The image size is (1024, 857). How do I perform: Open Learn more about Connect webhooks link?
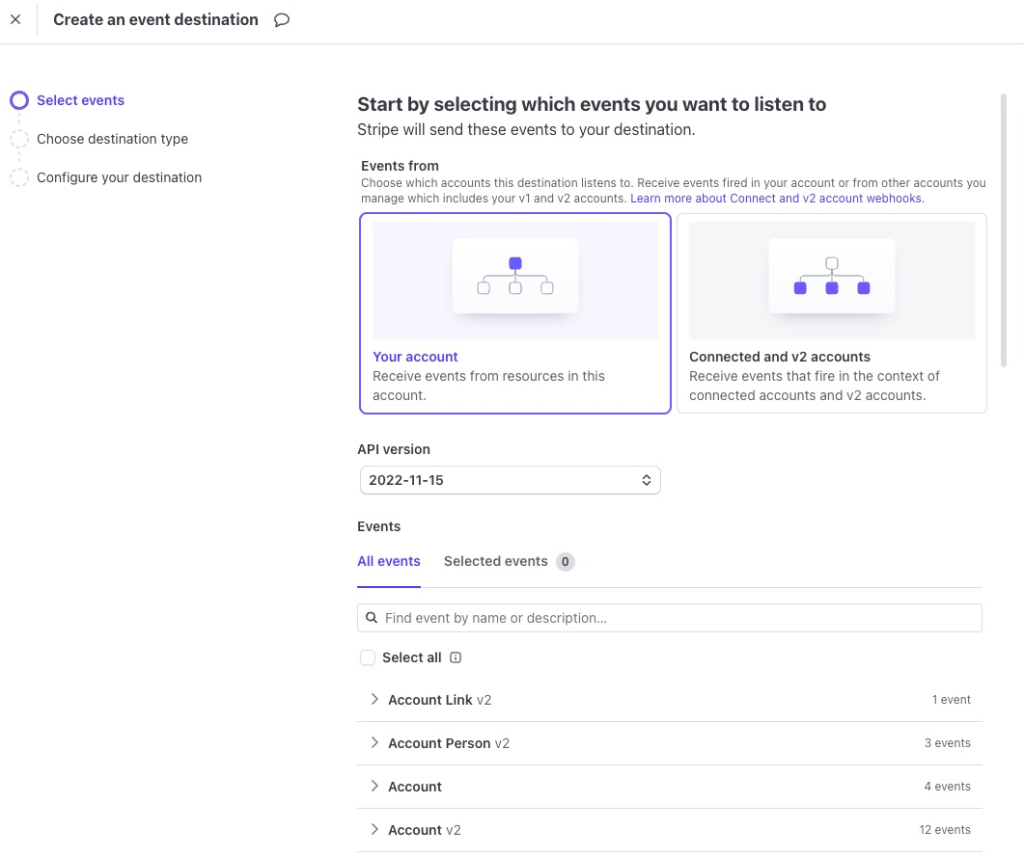coord(777,199)
